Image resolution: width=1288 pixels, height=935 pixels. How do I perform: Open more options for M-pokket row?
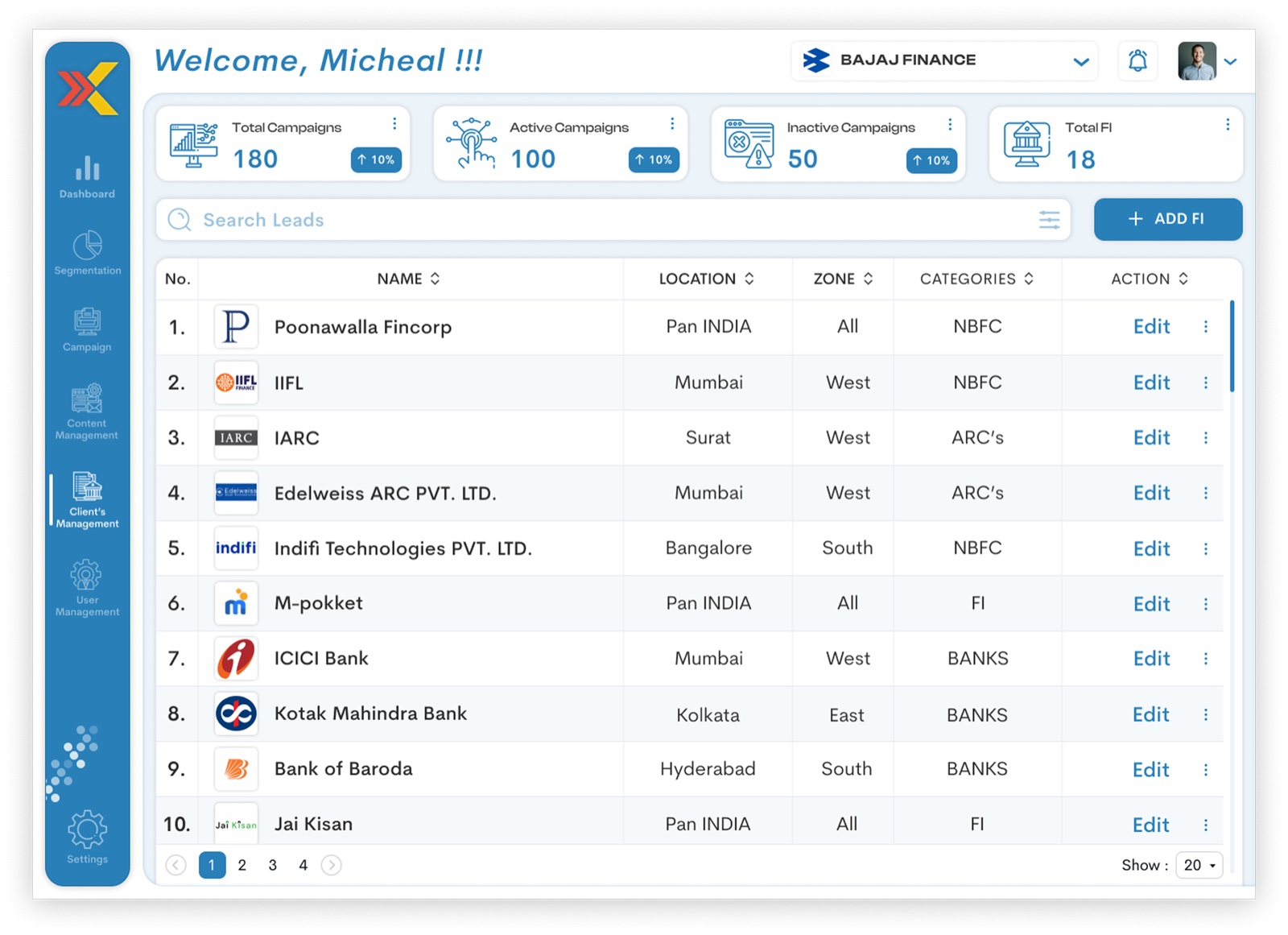coord(1206,604)
